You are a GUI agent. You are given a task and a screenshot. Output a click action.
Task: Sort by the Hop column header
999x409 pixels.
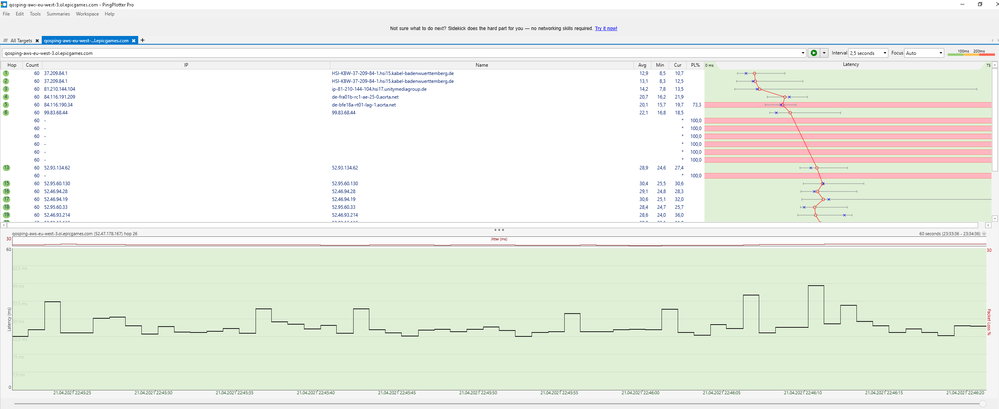pyautogui.click(x=11, y=65)
